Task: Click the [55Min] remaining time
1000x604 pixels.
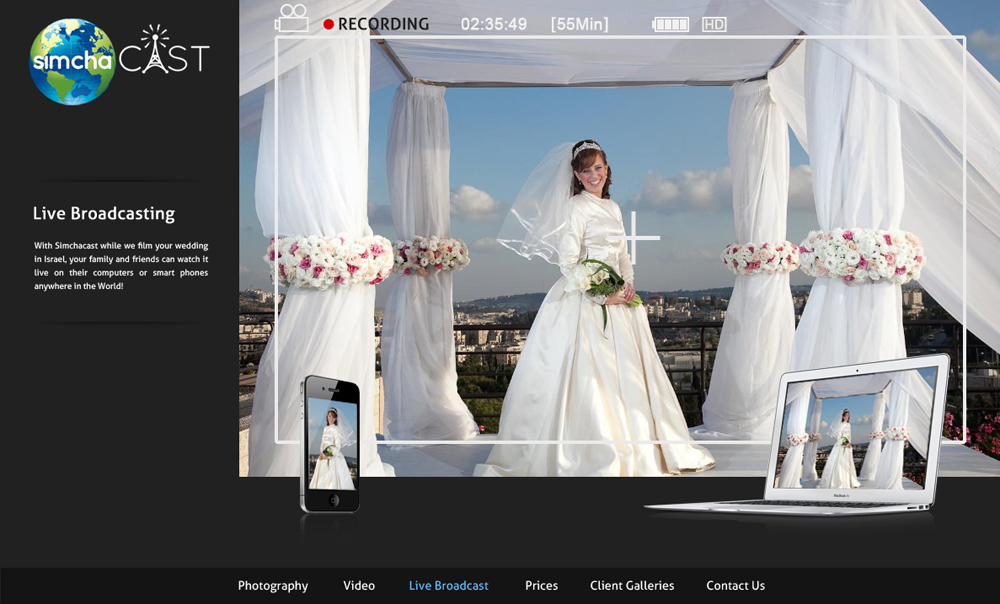Action: (x=580, y=24)
